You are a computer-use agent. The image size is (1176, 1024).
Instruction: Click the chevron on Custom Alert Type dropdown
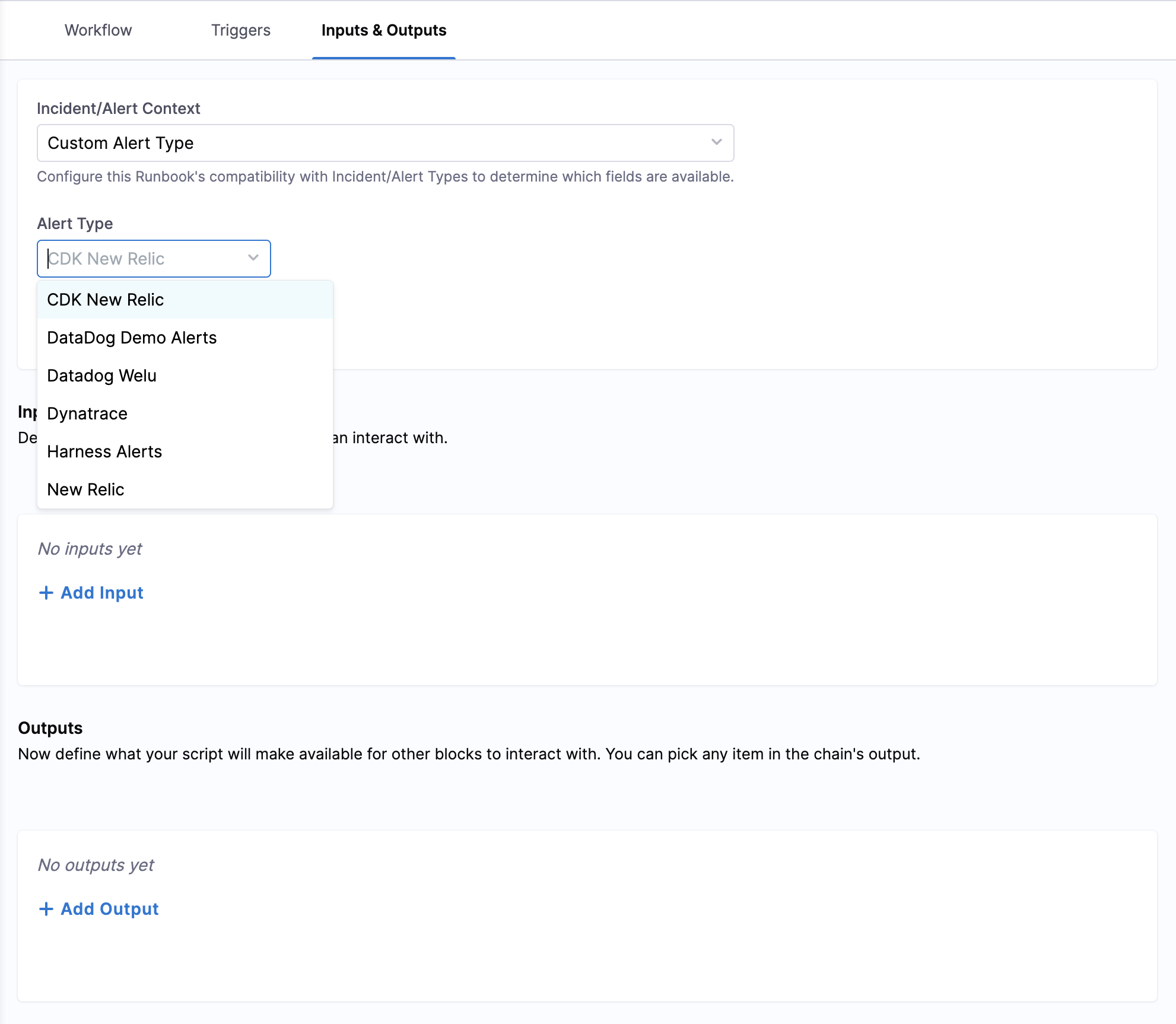(716, 142)
